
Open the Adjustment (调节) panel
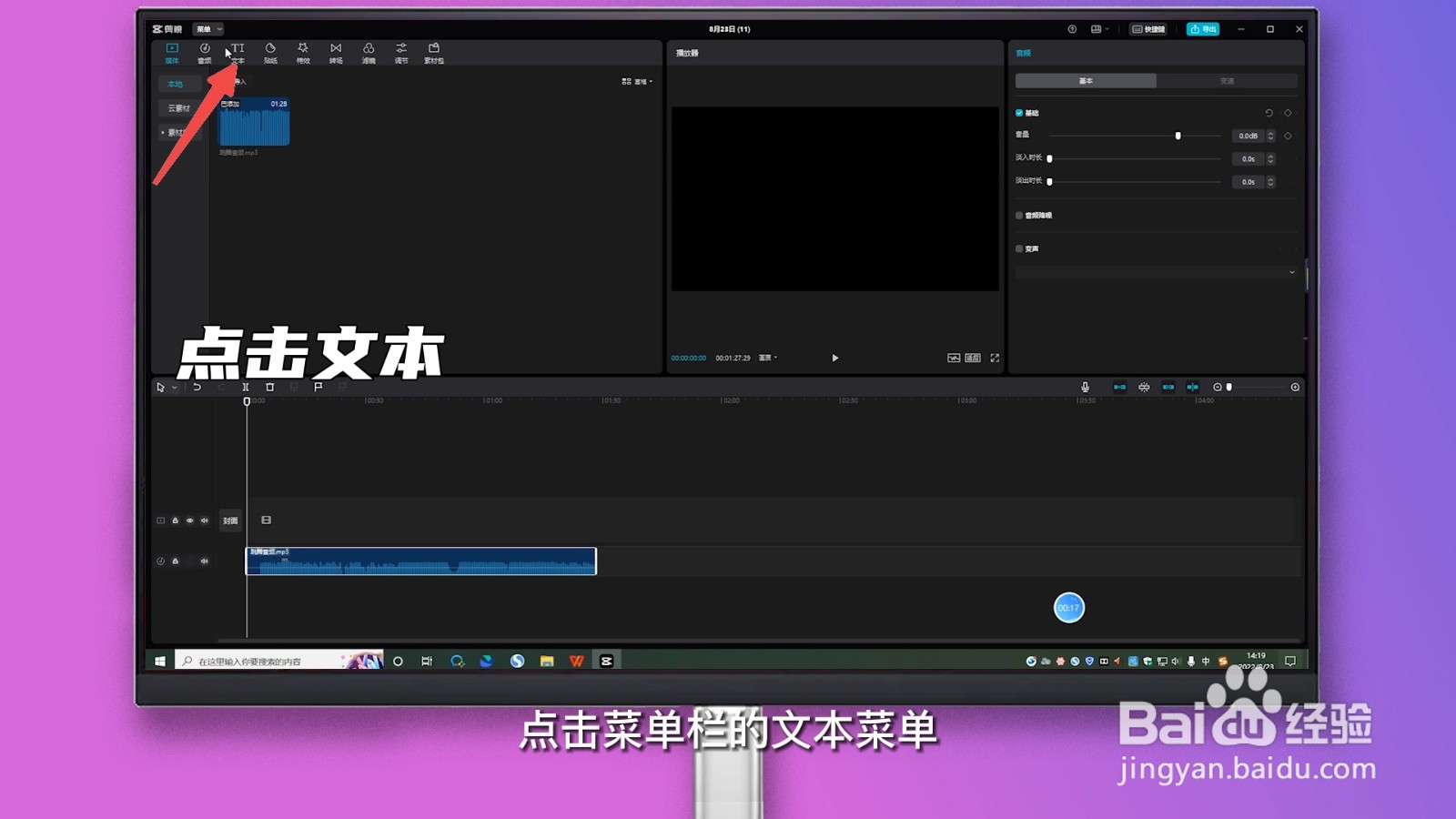(401, 53)
